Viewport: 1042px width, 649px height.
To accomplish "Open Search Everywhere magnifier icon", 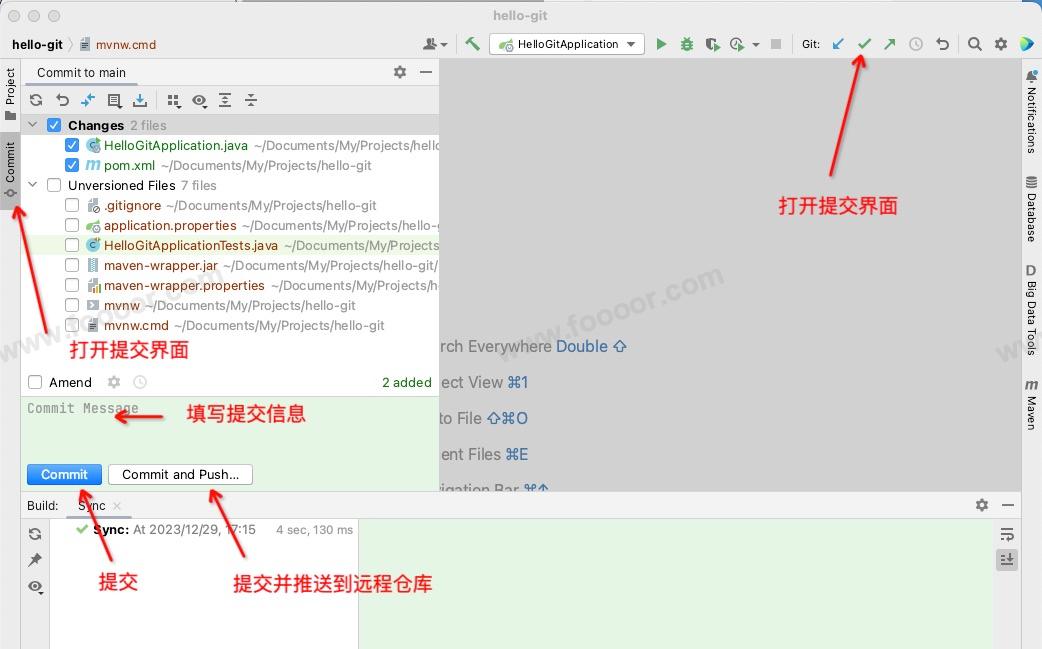I will (x=974, y=44).
